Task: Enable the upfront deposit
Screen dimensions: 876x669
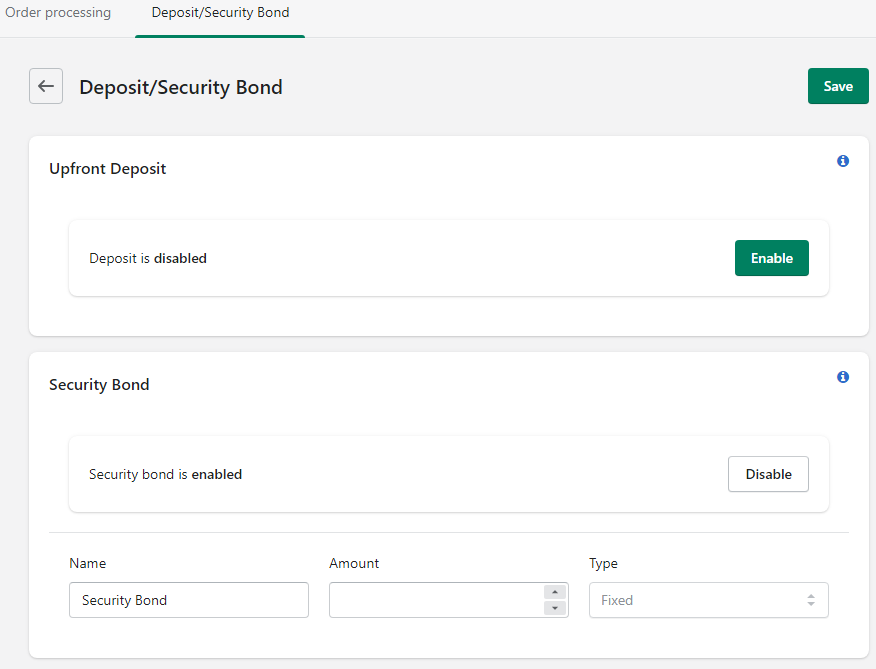Action: 772,258
